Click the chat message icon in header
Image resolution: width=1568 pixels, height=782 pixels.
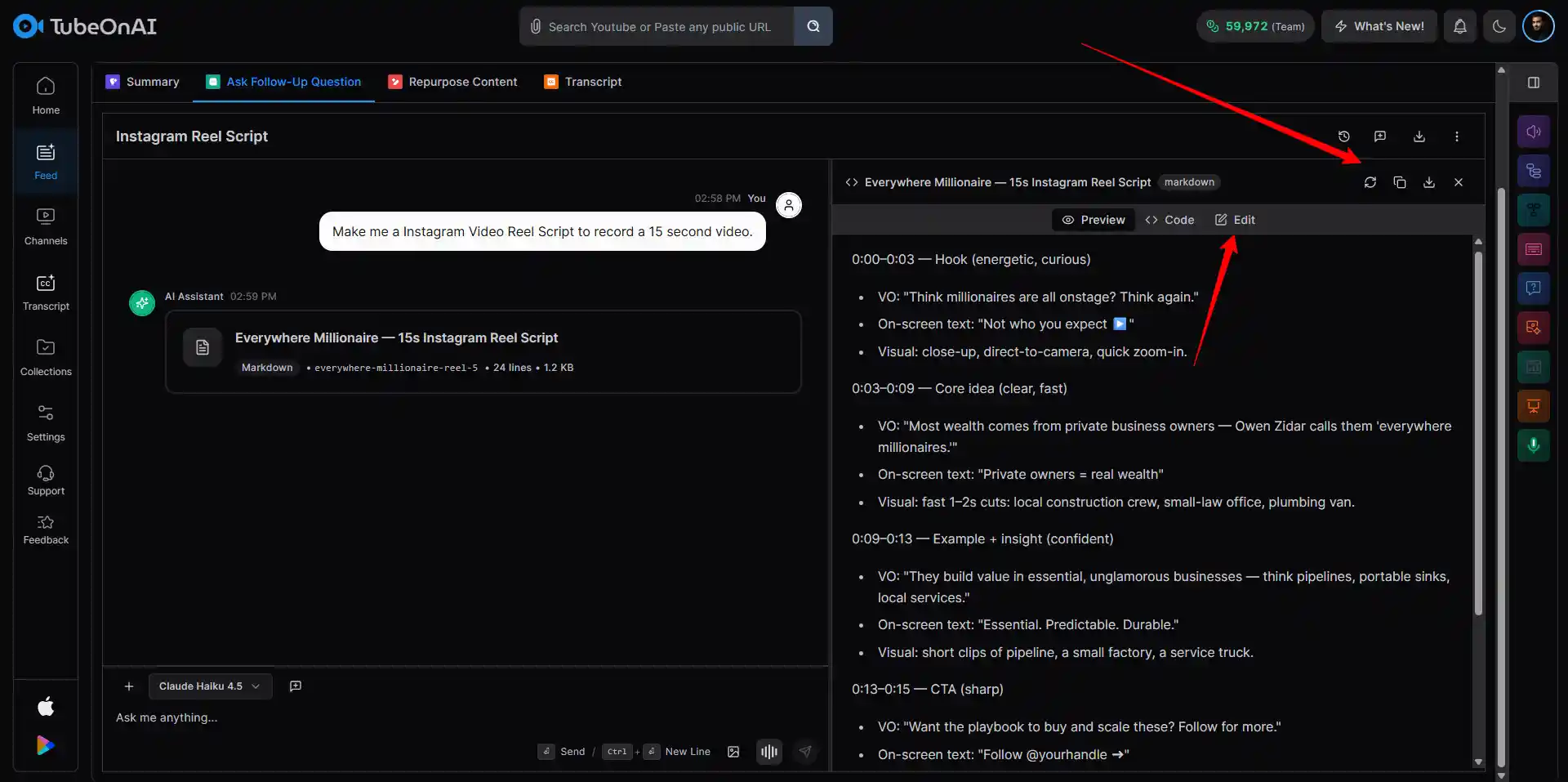point(1380,136)
